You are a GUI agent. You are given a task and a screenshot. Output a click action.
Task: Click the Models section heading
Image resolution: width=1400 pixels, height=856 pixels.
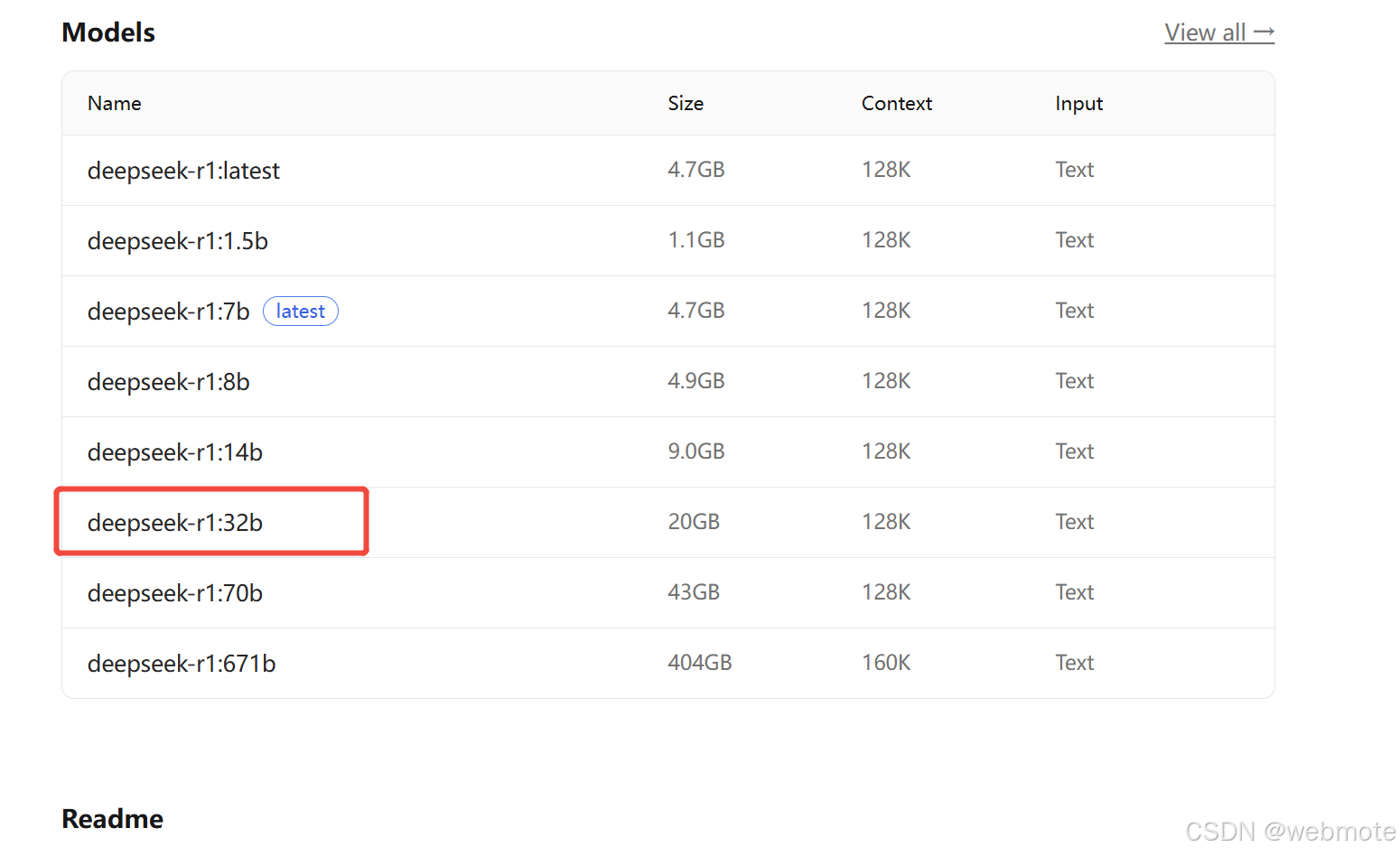pos(108,33)
